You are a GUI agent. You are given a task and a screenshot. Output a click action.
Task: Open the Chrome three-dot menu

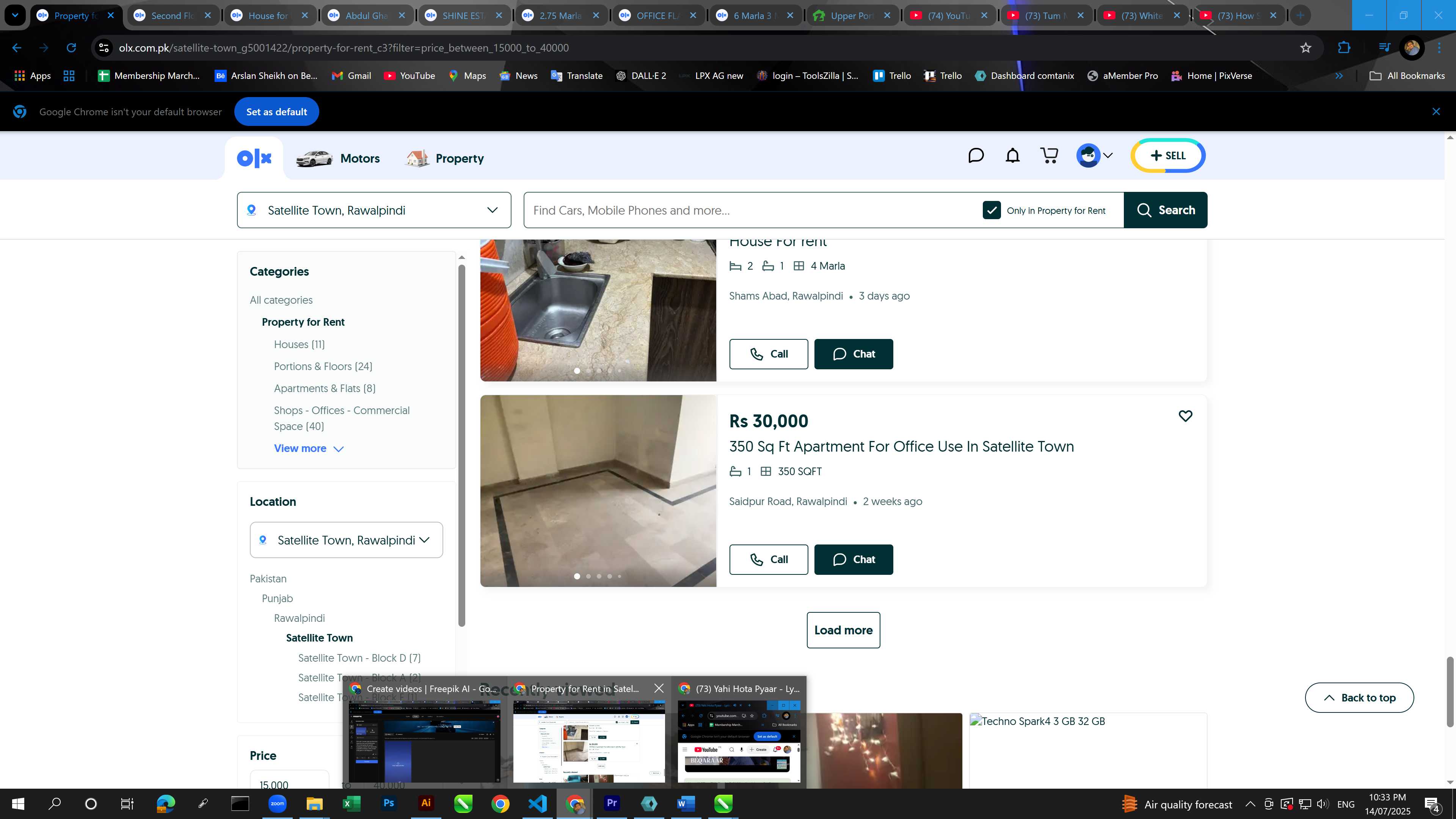point(1439,48)
